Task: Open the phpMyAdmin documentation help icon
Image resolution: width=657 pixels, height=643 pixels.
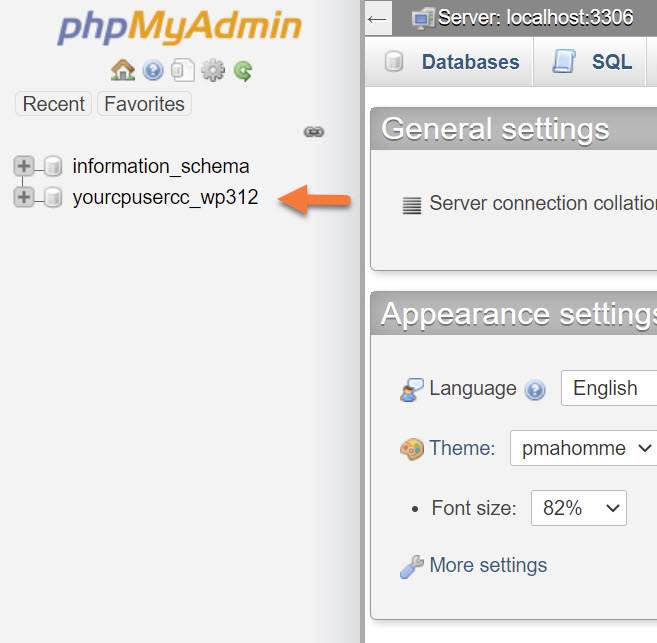Action: point(152,70)
